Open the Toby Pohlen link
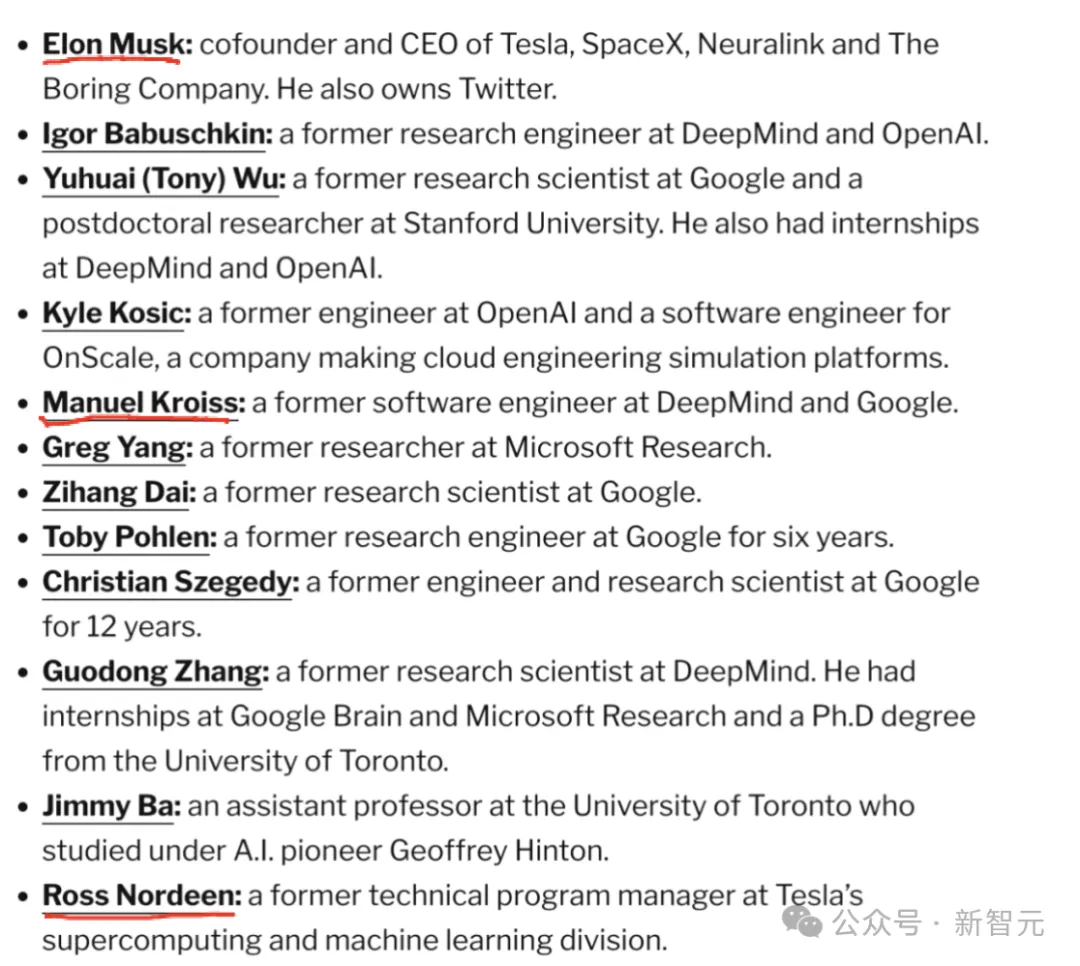Image resolution: width=1080 pixels, height=966 pixels. coord(128,537)
